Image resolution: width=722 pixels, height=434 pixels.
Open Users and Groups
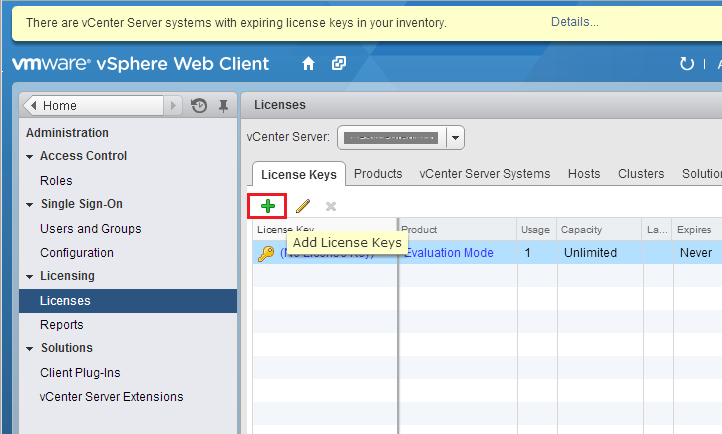pyautogui.click(x=91, y=228)
